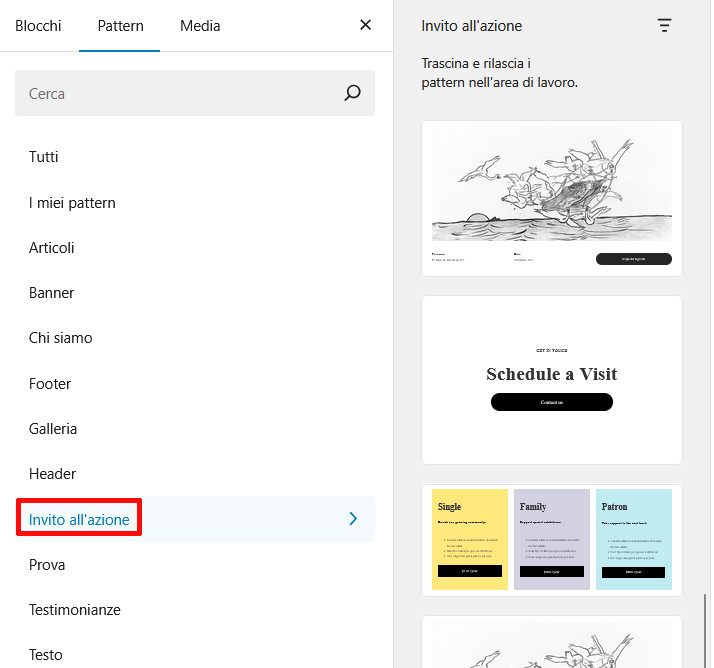Insert the Single Family Patron pricing pattern
Screen dimensions: 714x668
point(552,540)
